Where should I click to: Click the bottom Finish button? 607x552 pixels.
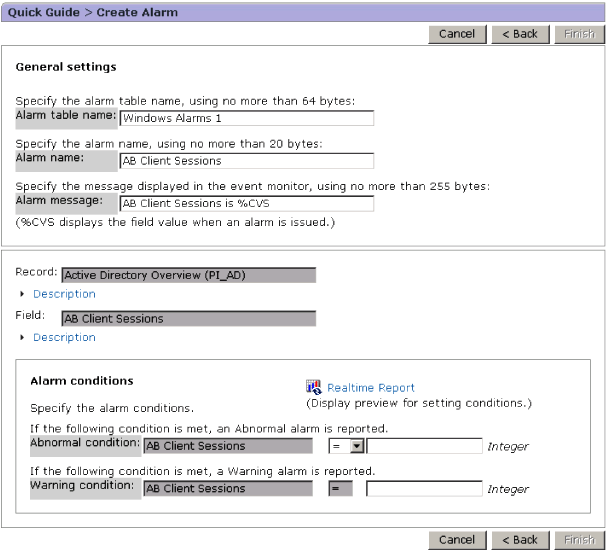pos(579,540)
